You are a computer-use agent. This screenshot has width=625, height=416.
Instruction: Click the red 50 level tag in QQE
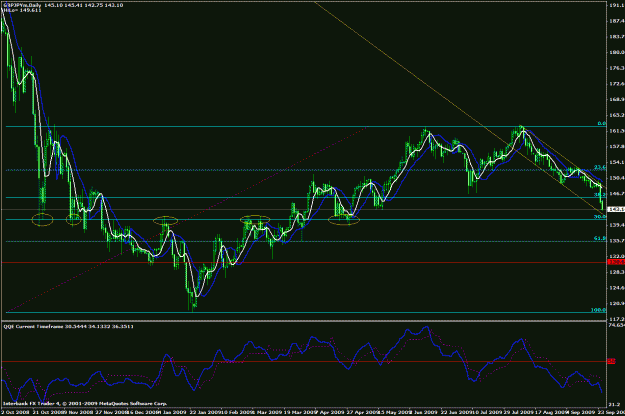tap(611, 361)
